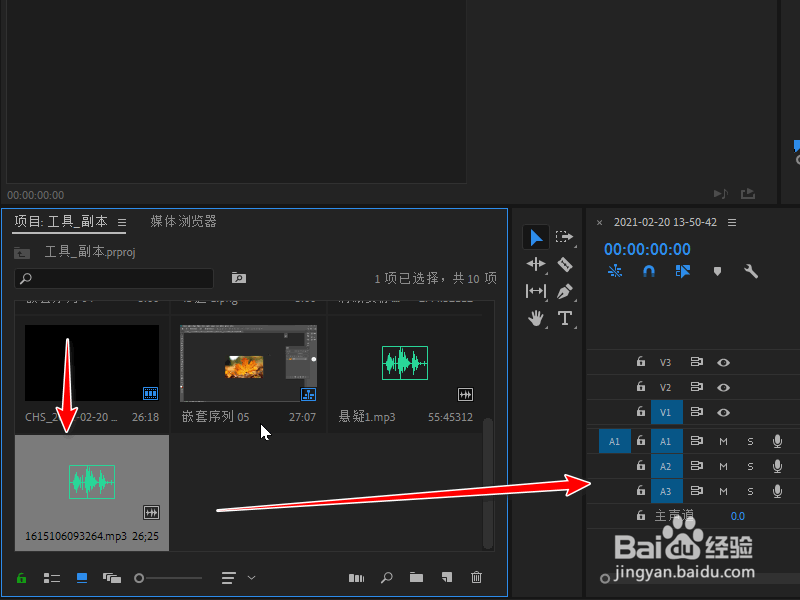Screen dimensions: 800x600
Task: Hide V3 track output eye
Action: pos(723,362)
